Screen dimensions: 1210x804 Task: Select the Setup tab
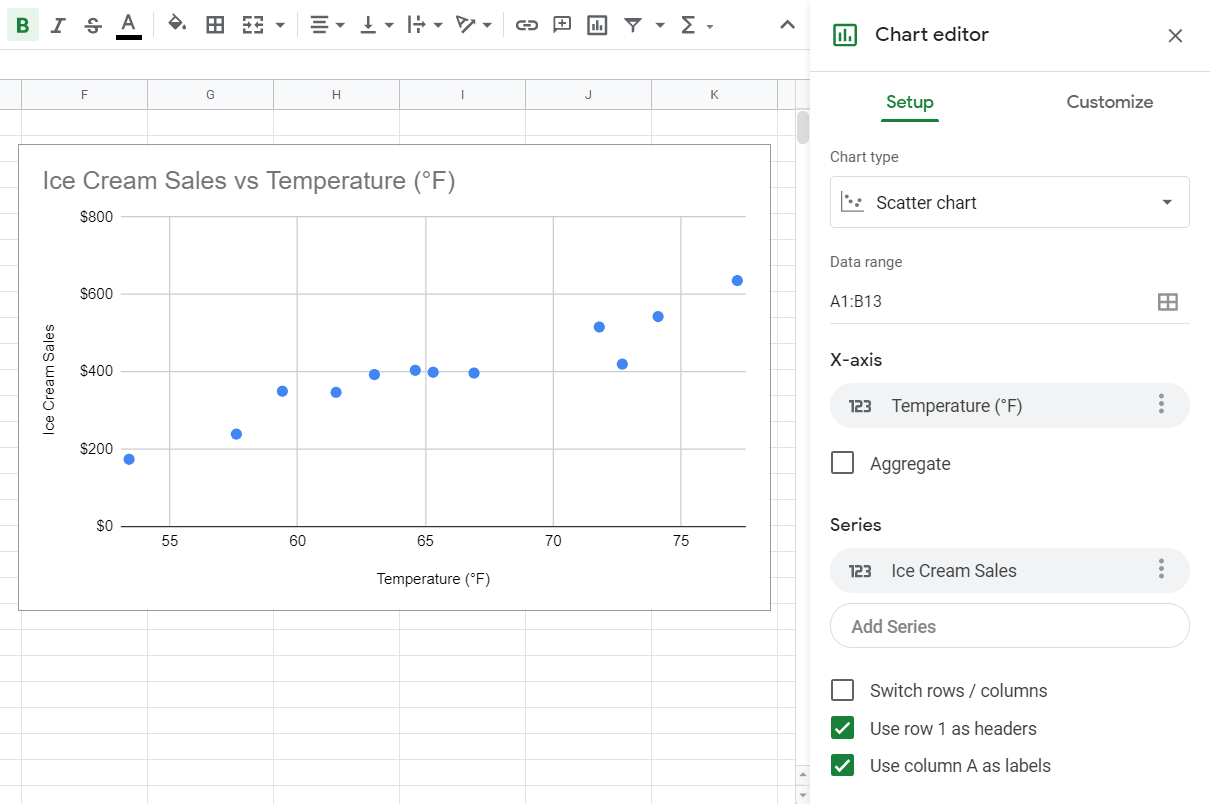point(909,102)
